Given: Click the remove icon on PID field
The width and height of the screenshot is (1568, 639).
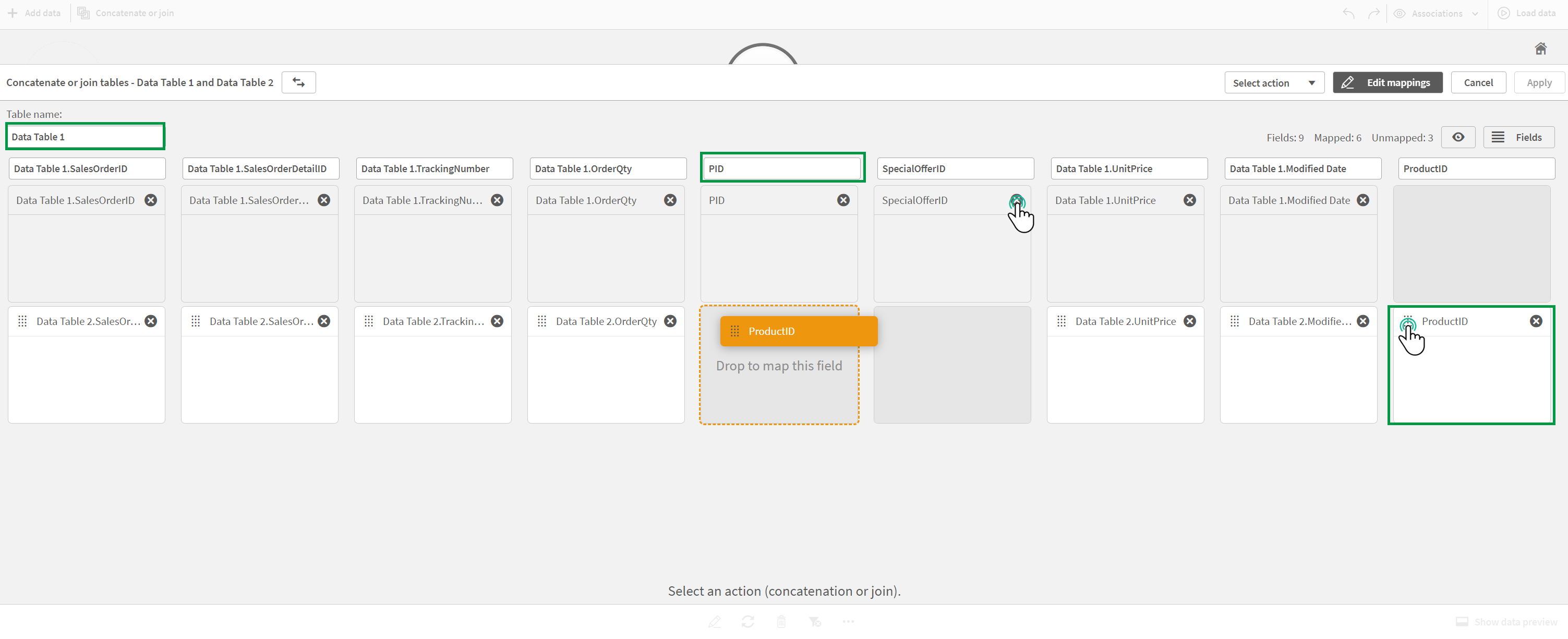Looking at the screenshot, I should (x=844, y=200).
